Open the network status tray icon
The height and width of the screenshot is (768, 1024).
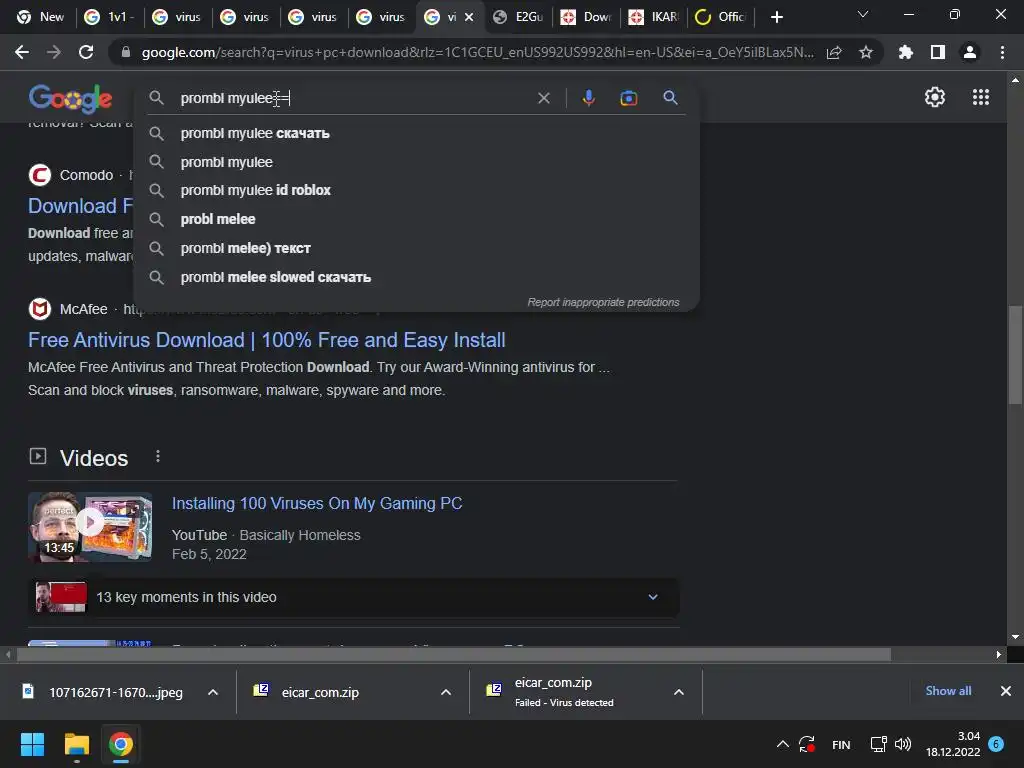878,744
